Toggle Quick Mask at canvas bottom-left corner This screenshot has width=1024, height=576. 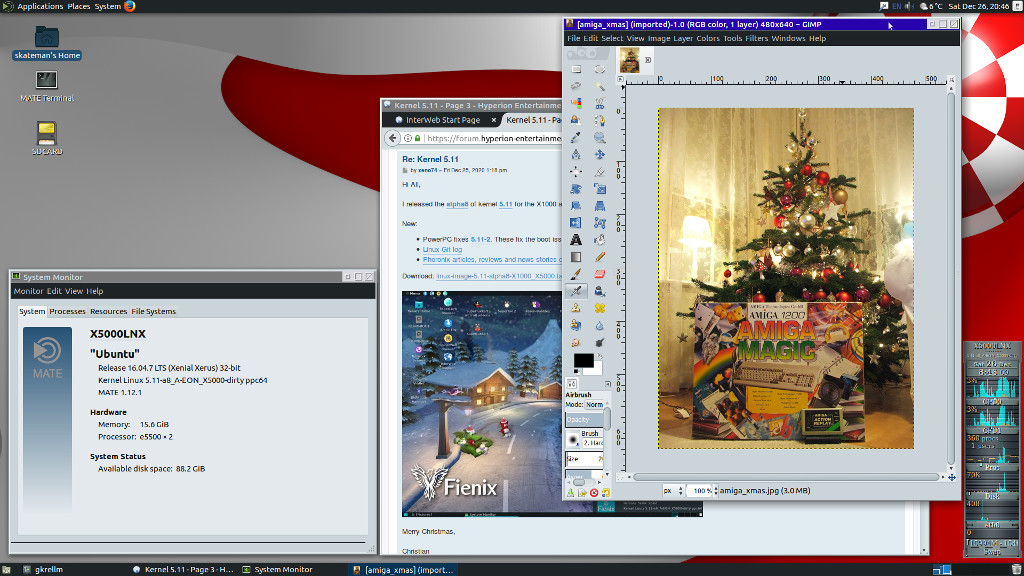pyautogui.click(x=620, y=477)
